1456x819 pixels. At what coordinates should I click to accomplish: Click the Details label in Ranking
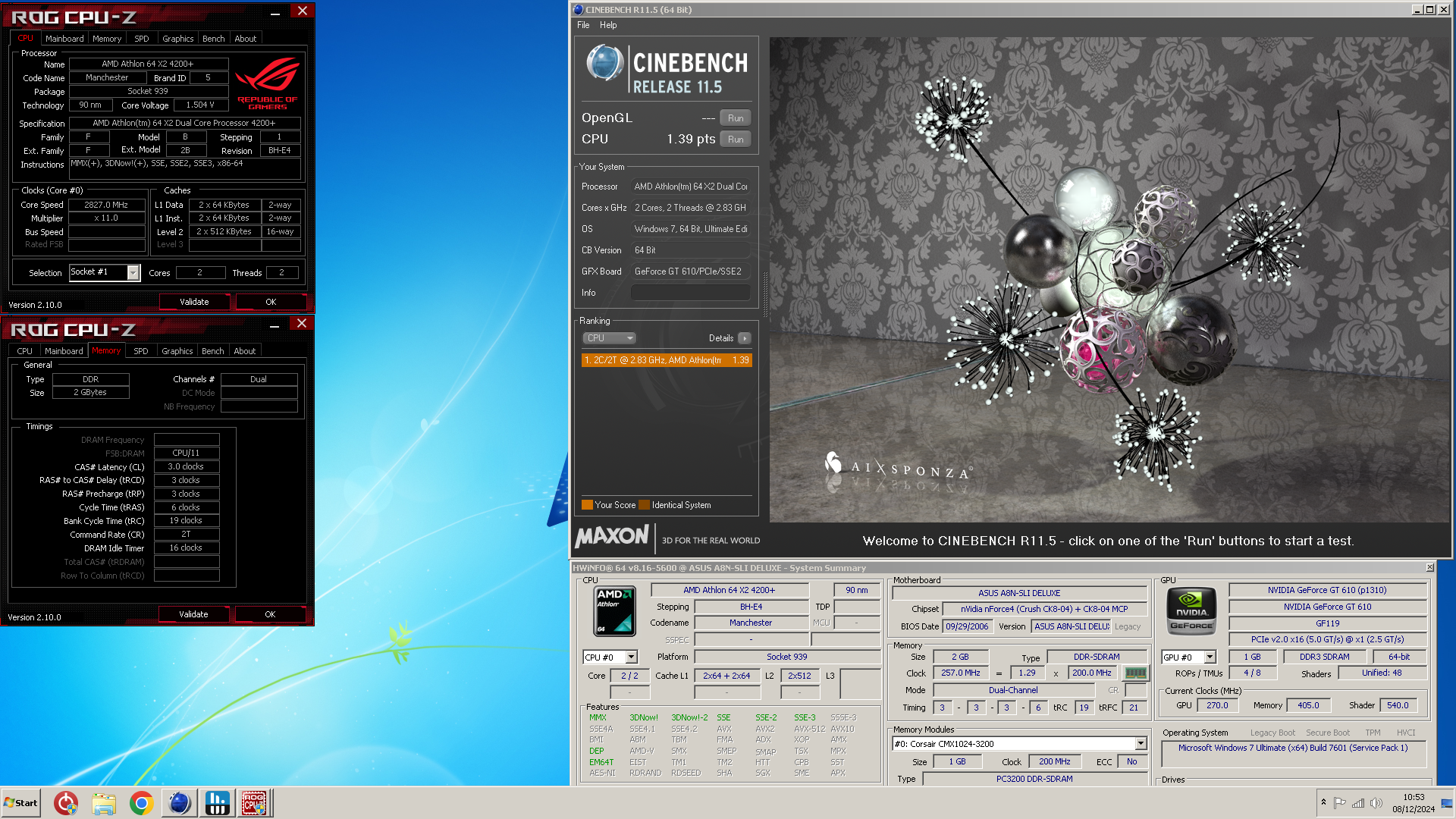point(721,338)
